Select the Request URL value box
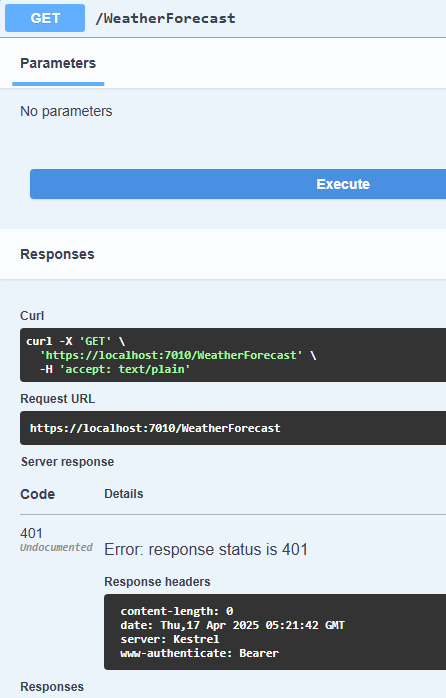The width and height of the screenshot is (446, 698). 233,428
